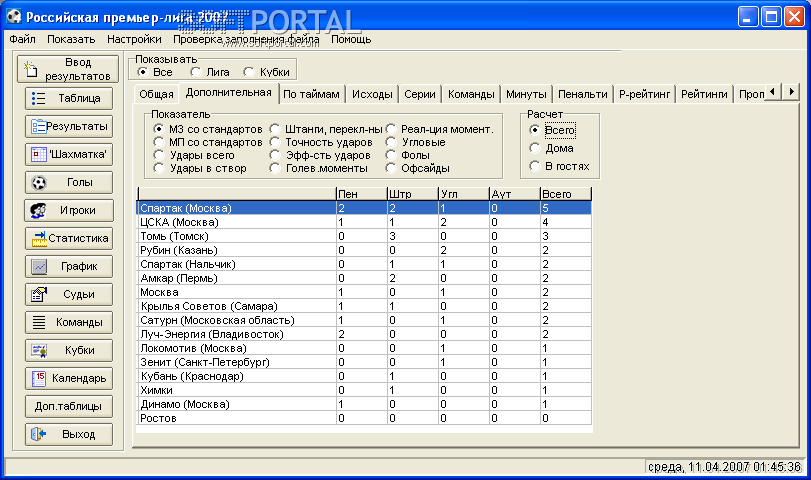
Task: Open the Серии tab
Action: pos(420,94)
